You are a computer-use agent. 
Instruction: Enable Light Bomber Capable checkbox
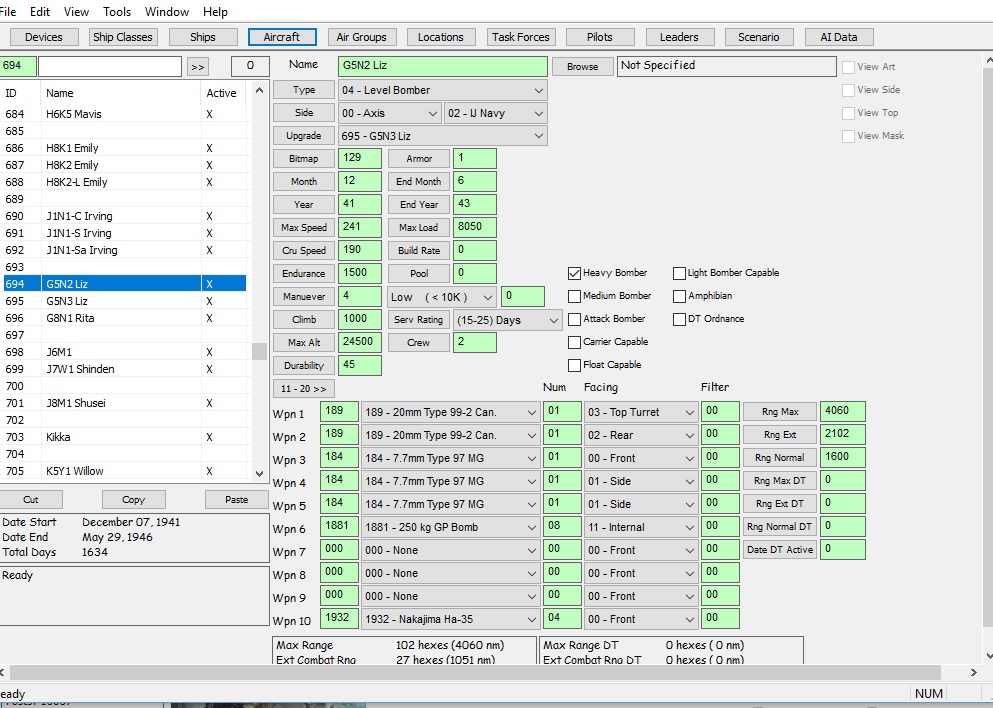680,273
